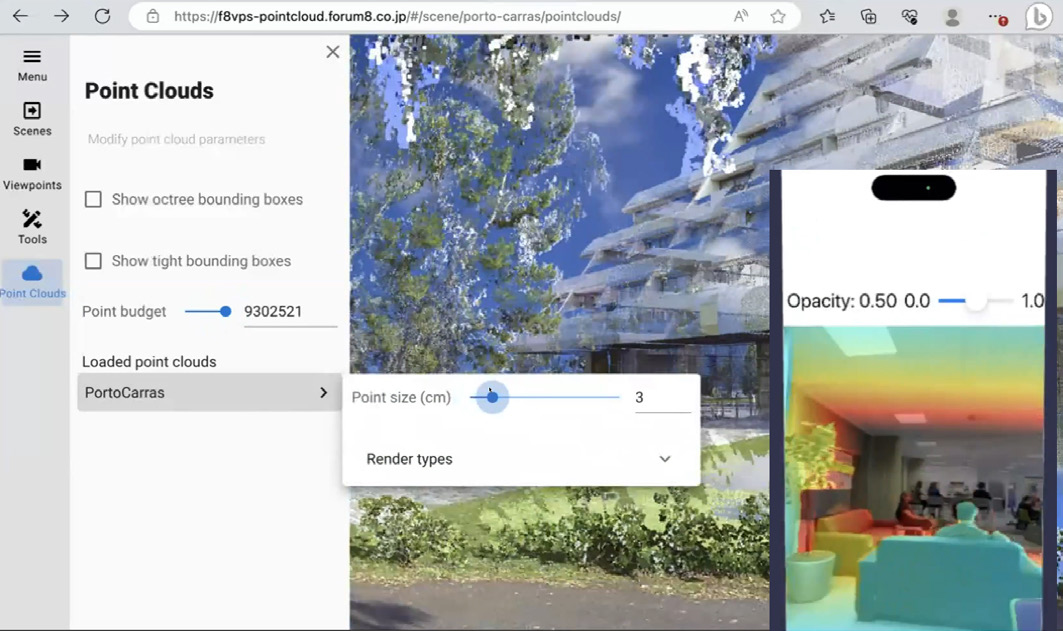Click the Loaded point clouds heading

click(149, 362)
